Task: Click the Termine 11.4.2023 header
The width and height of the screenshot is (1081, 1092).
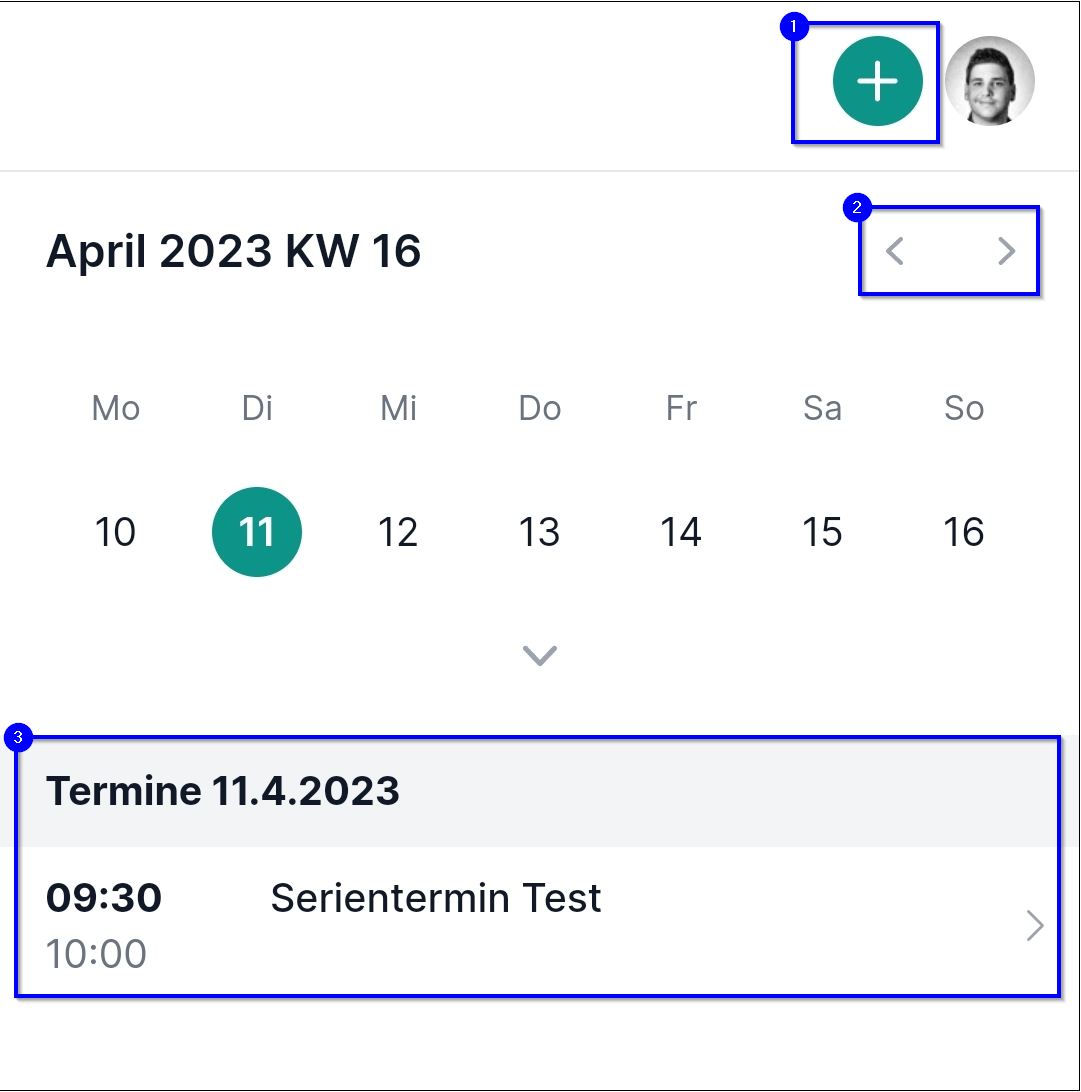Action: tap(223, 792)
